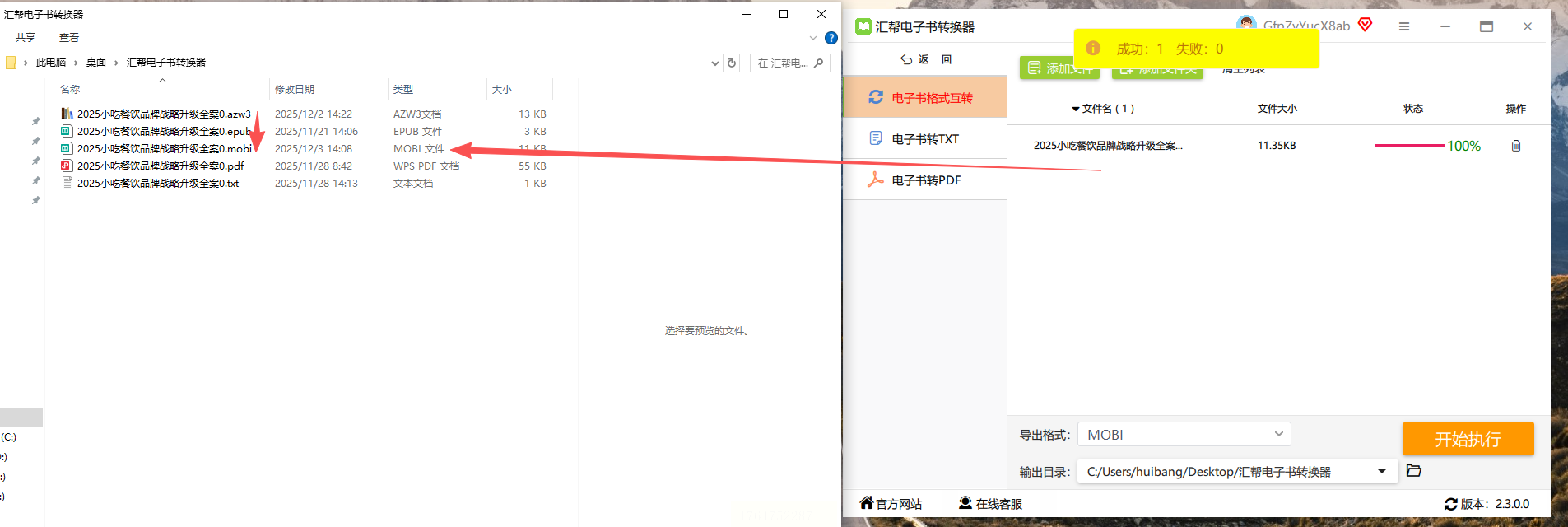Click the Explorer help question mark icon
The width and height of the screenshot is (1568, 527).
831,38
